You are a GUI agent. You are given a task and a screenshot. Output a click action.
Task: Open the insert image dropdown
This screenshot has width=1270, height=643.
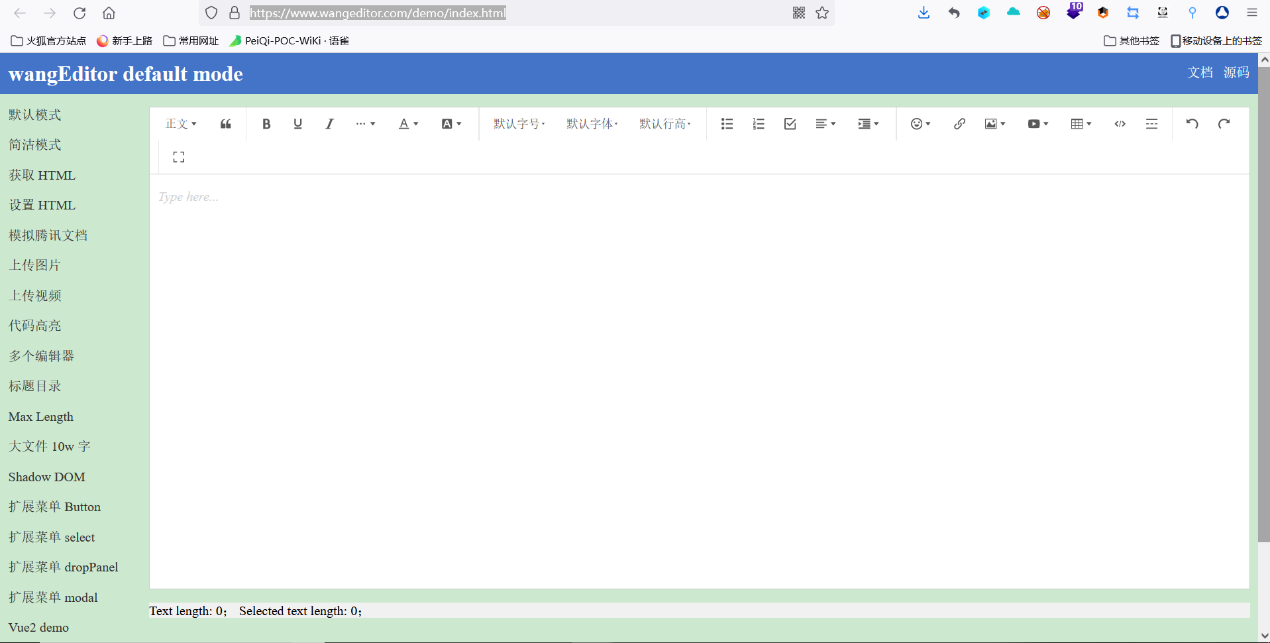point(995,124)
